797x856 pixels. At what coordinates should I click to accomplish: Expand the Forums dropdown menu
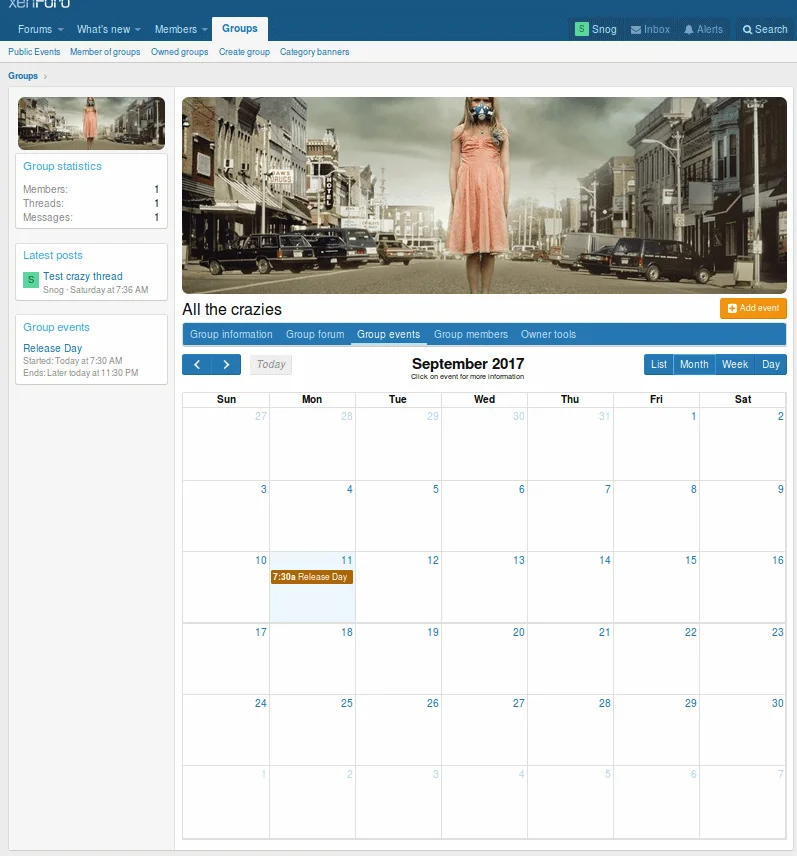coord(60,30)
